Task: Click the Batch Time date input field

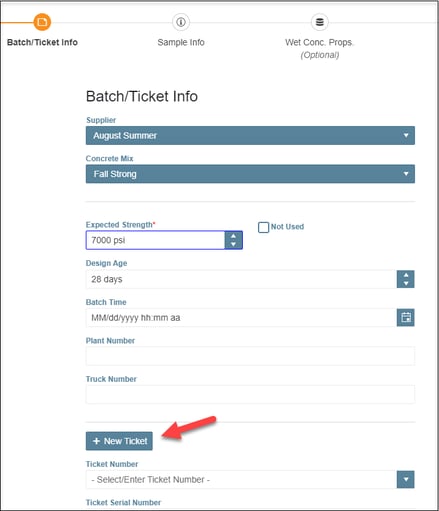Action: pos(241,317)
